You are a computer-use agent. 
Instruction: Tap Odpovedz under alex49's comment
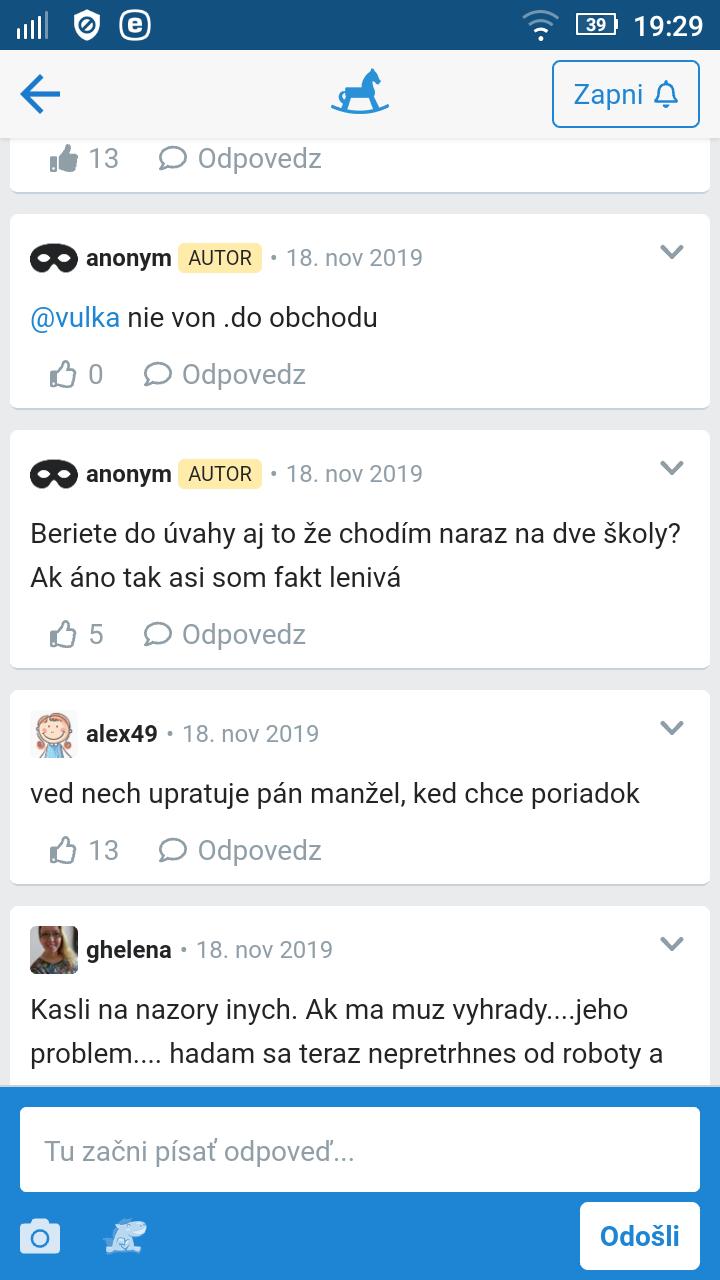(241, 851)
